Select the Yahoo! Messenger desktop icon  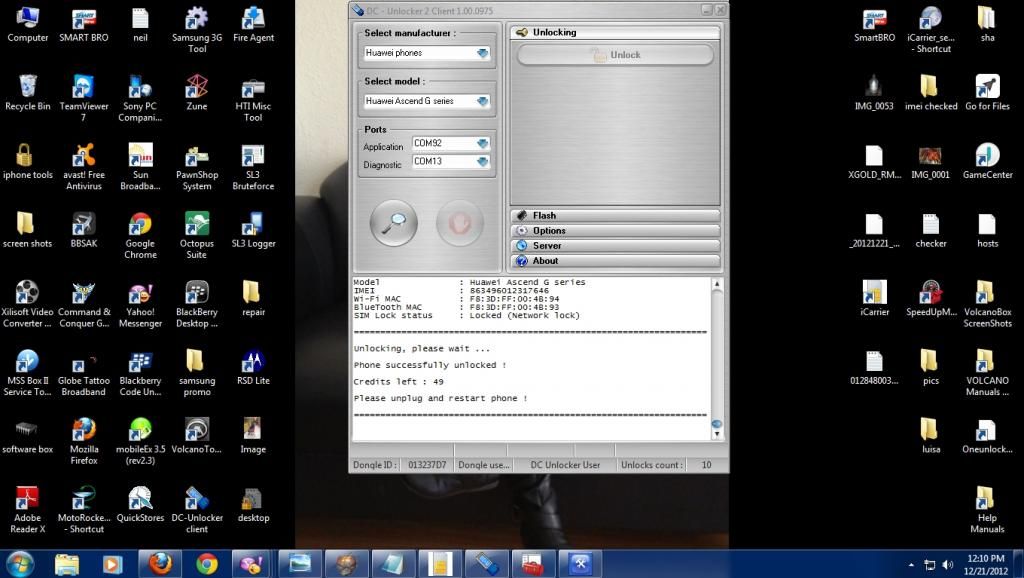click(x=140, y=304)
